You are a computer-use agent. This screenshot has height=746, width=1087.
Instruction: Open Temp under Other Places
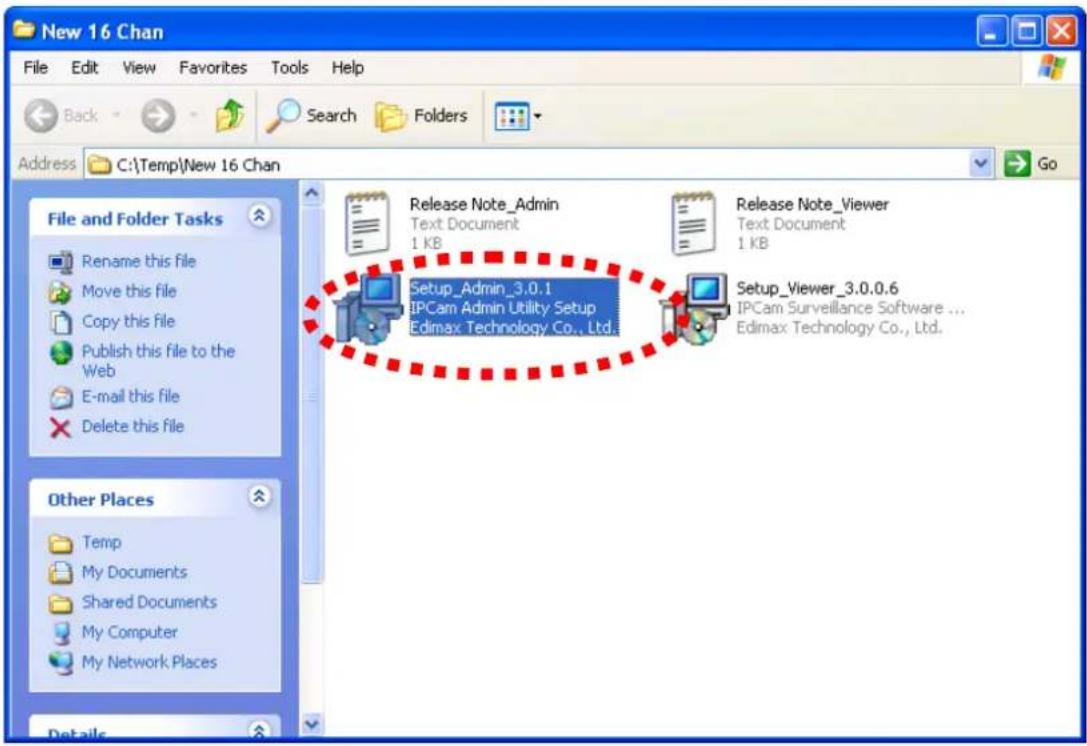pos(102,542)
